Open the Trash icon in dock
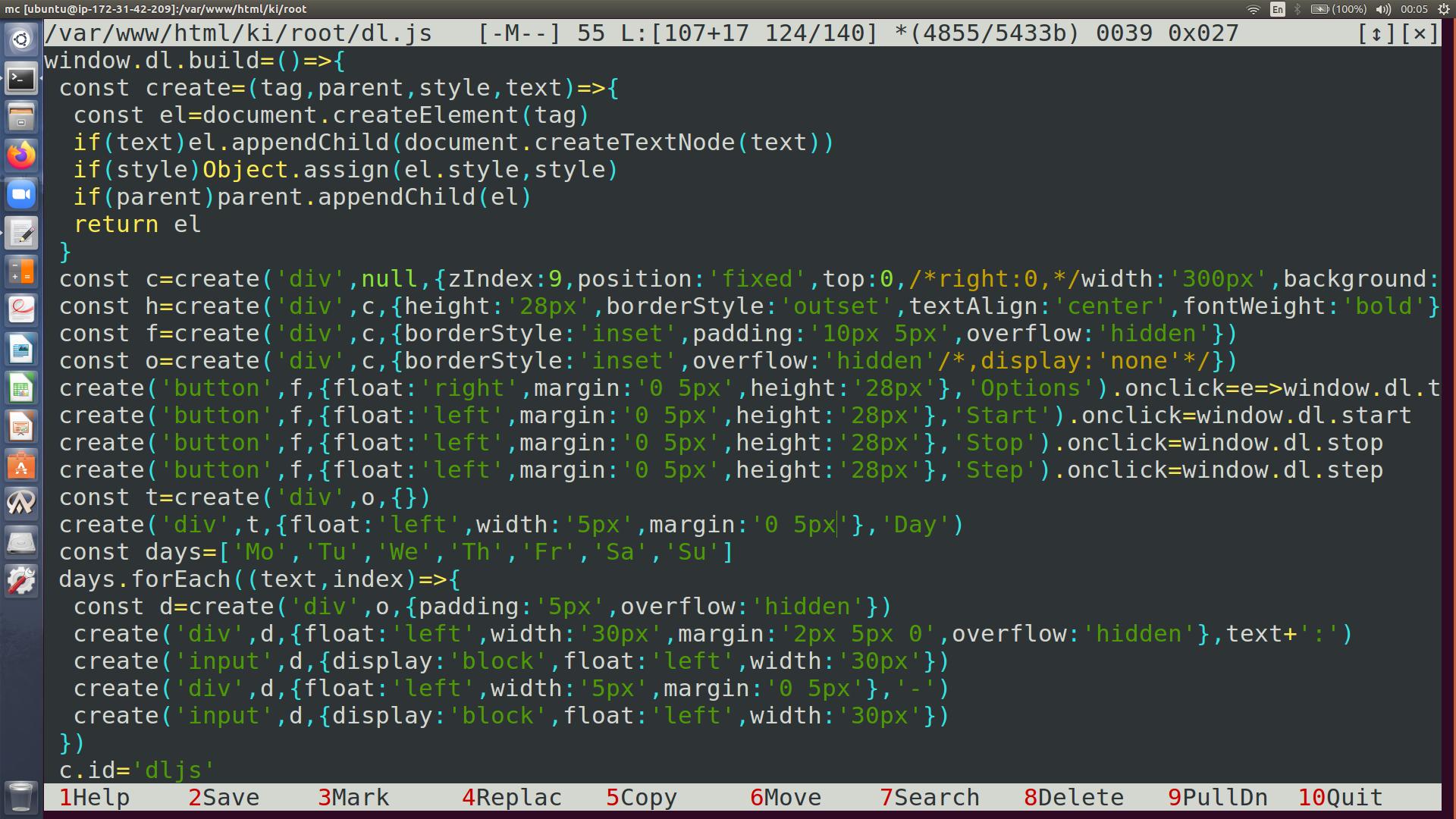Image resolution: width=1456 pixels, height=819 pixels. (21, 797)
